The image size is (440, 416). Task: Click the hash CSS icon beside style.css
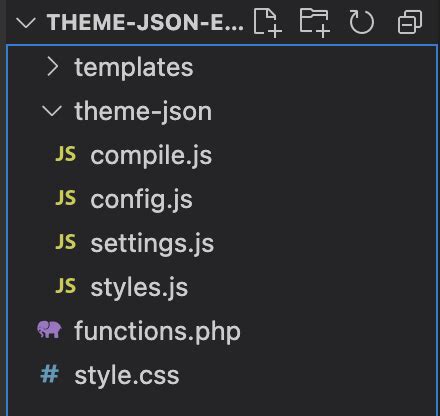pos(50,374)
